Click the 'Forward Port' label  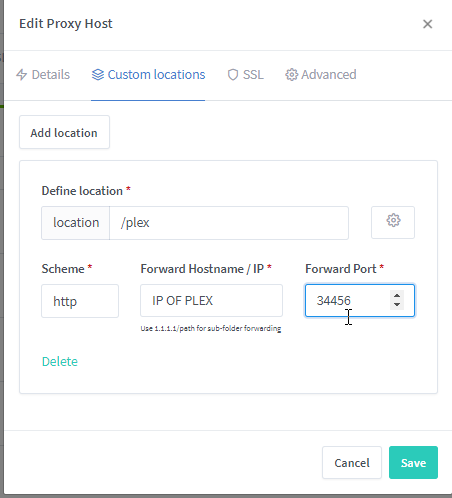coord(341,269)
